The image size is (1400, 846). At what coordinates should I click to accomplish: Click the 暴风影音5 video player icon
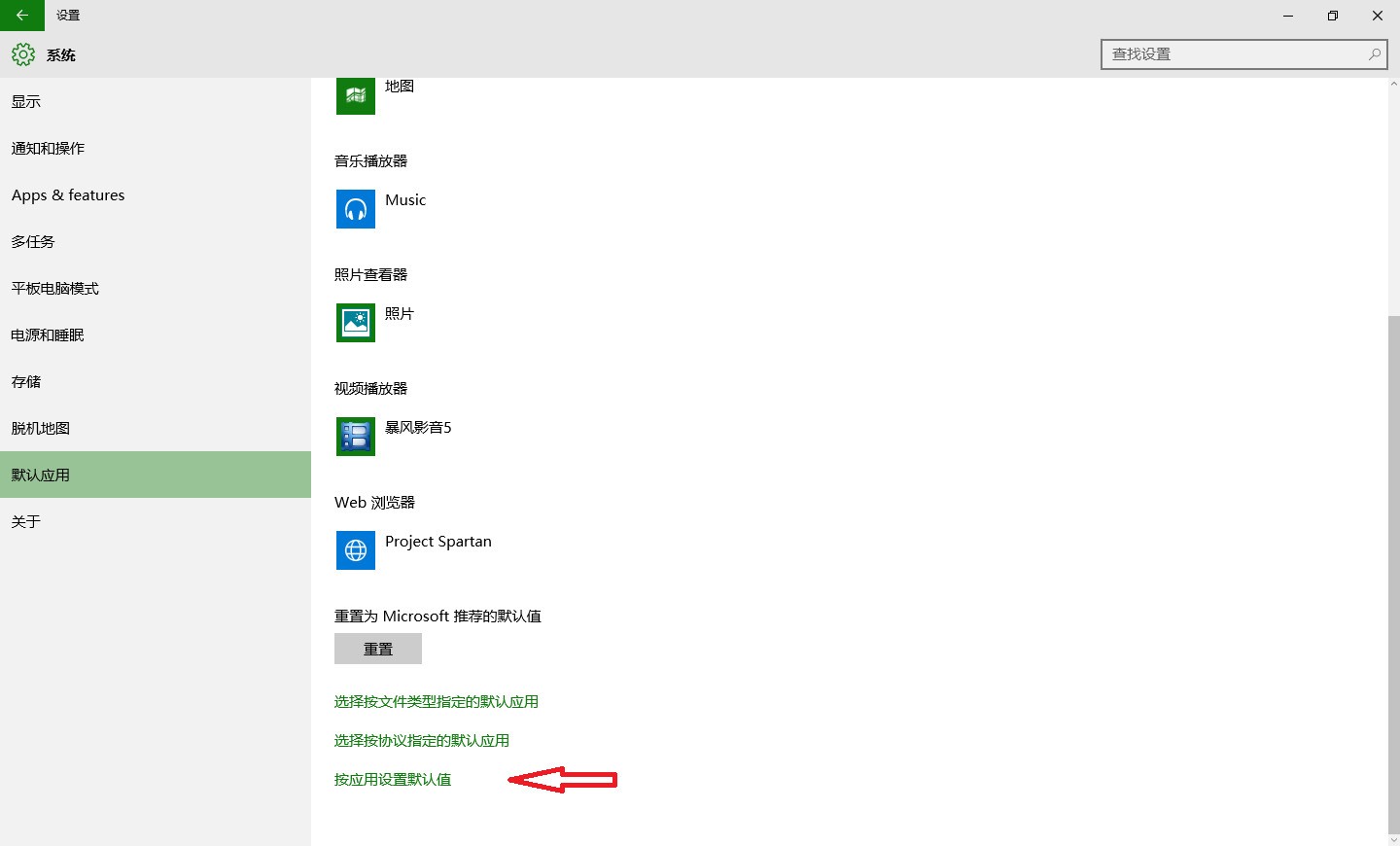click(356, 437)
